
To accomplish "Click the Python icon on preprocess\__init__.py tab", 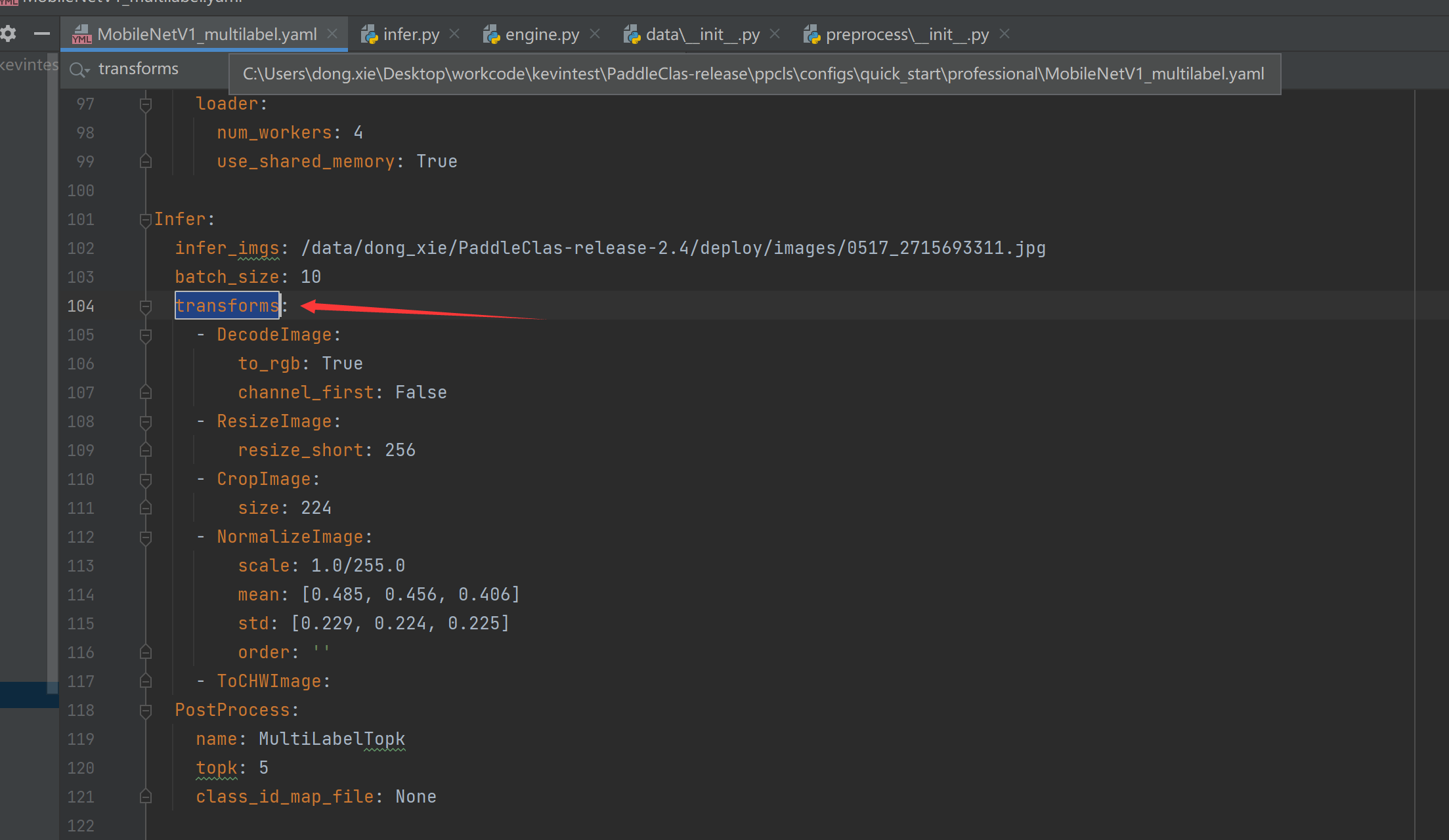I will click(x=811, y=34).
